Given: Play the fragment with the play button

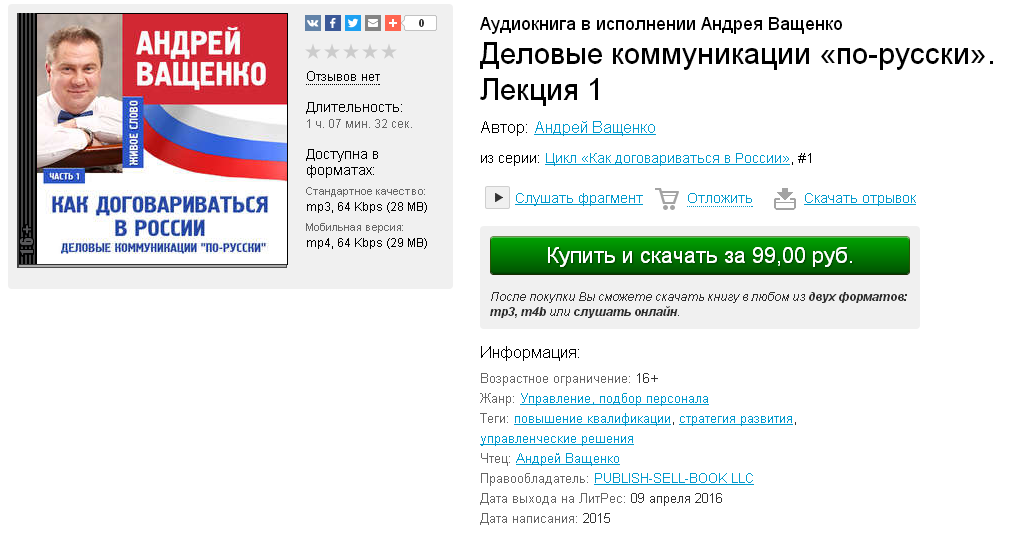Looking at the screenshot, I should pyautogui.click(x=497, y=197).
